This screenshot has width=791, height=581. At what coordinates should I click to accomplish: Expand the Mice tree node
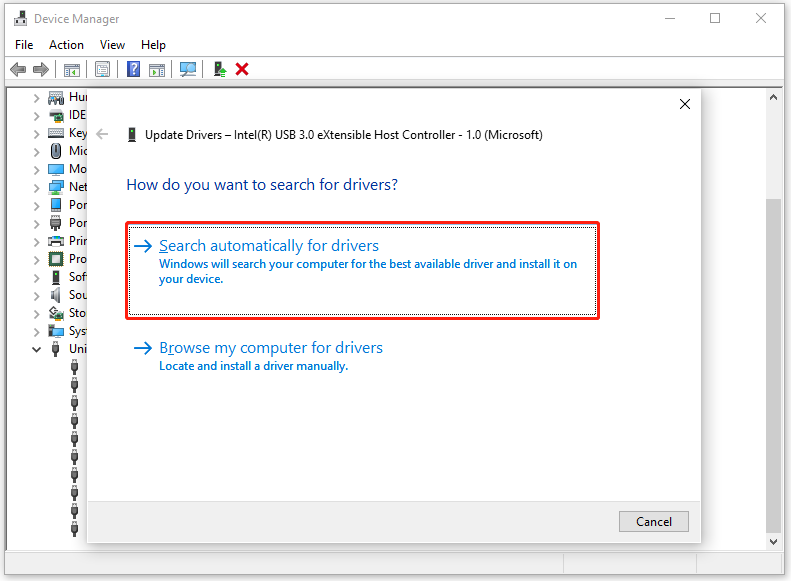(36, 152)
